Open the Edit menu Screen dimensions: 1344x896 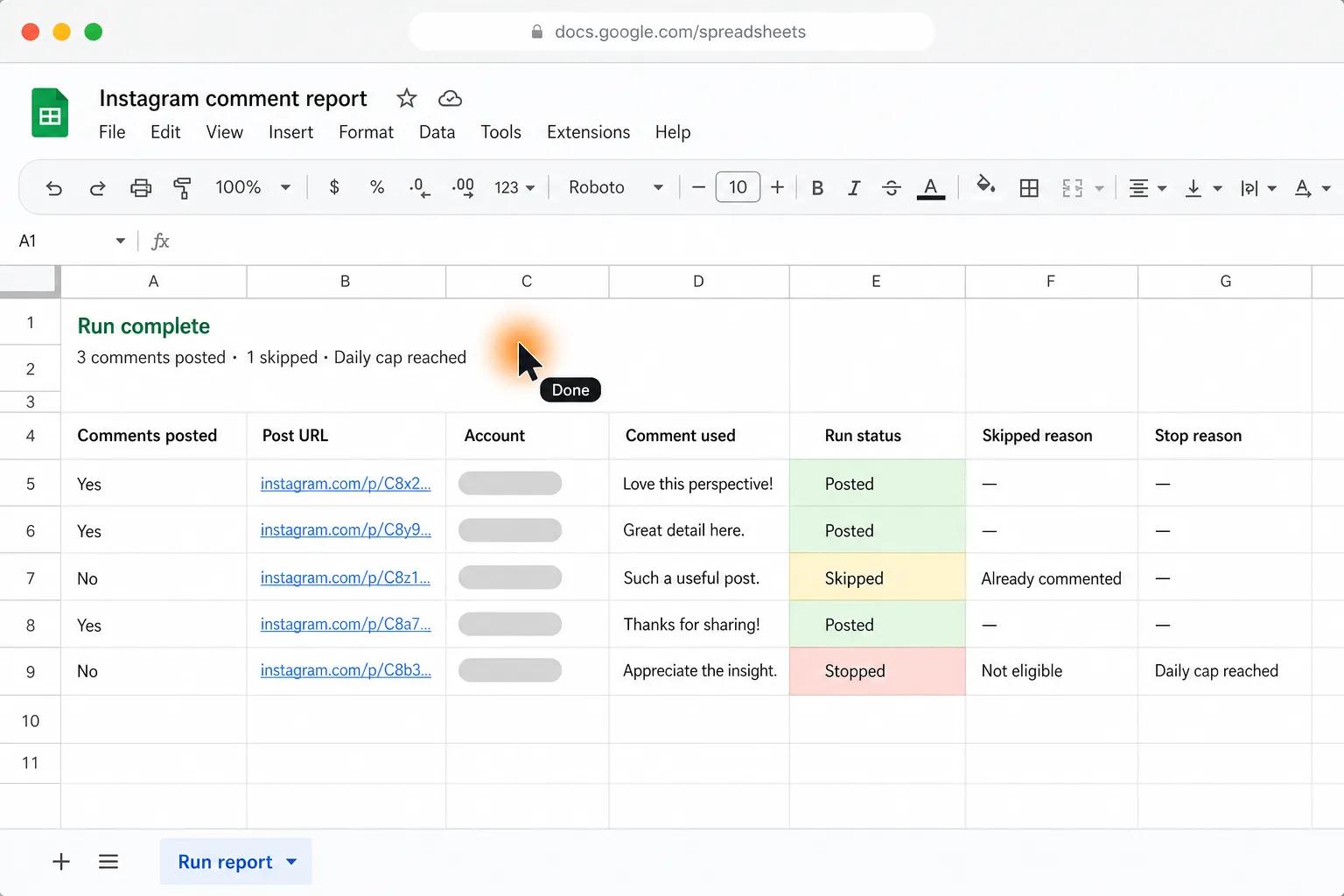pyautogui.click(x=165, y=132)
